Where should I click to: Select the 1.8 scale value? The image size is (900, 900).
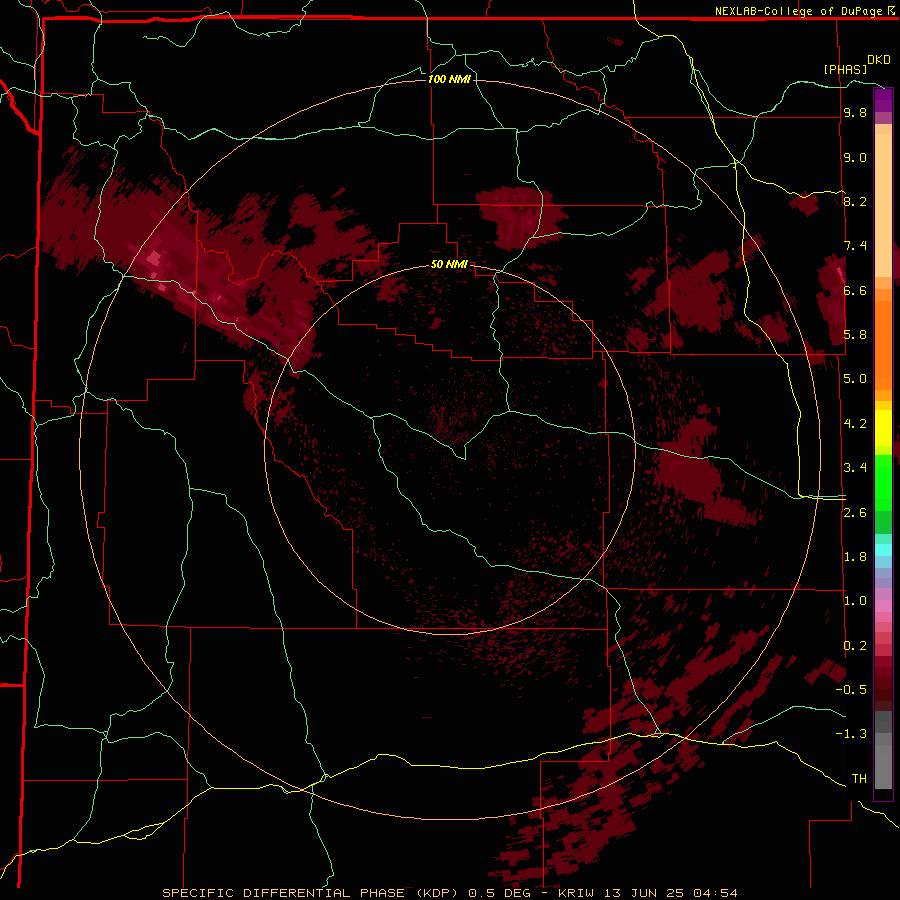pos(855,557)
